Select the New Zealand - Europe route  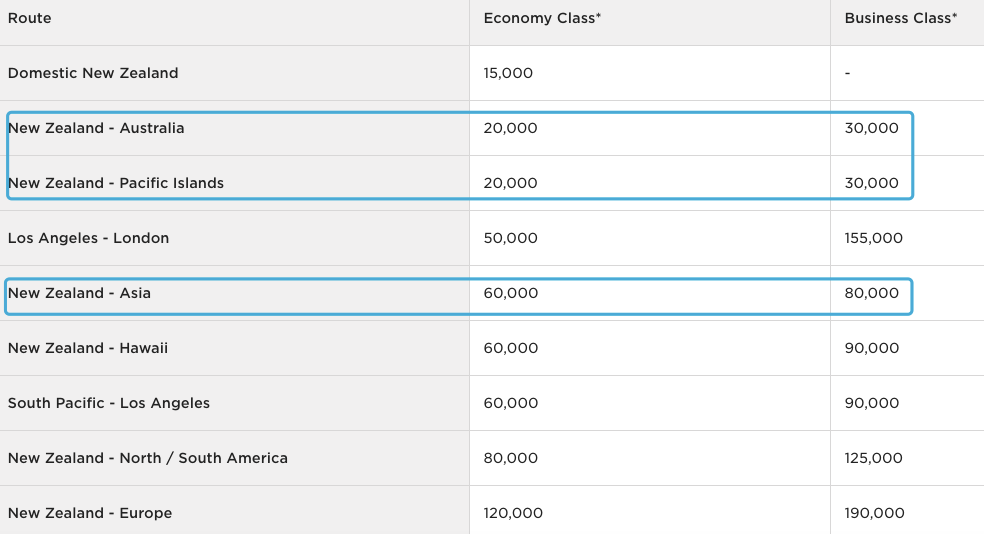[90, 513]
